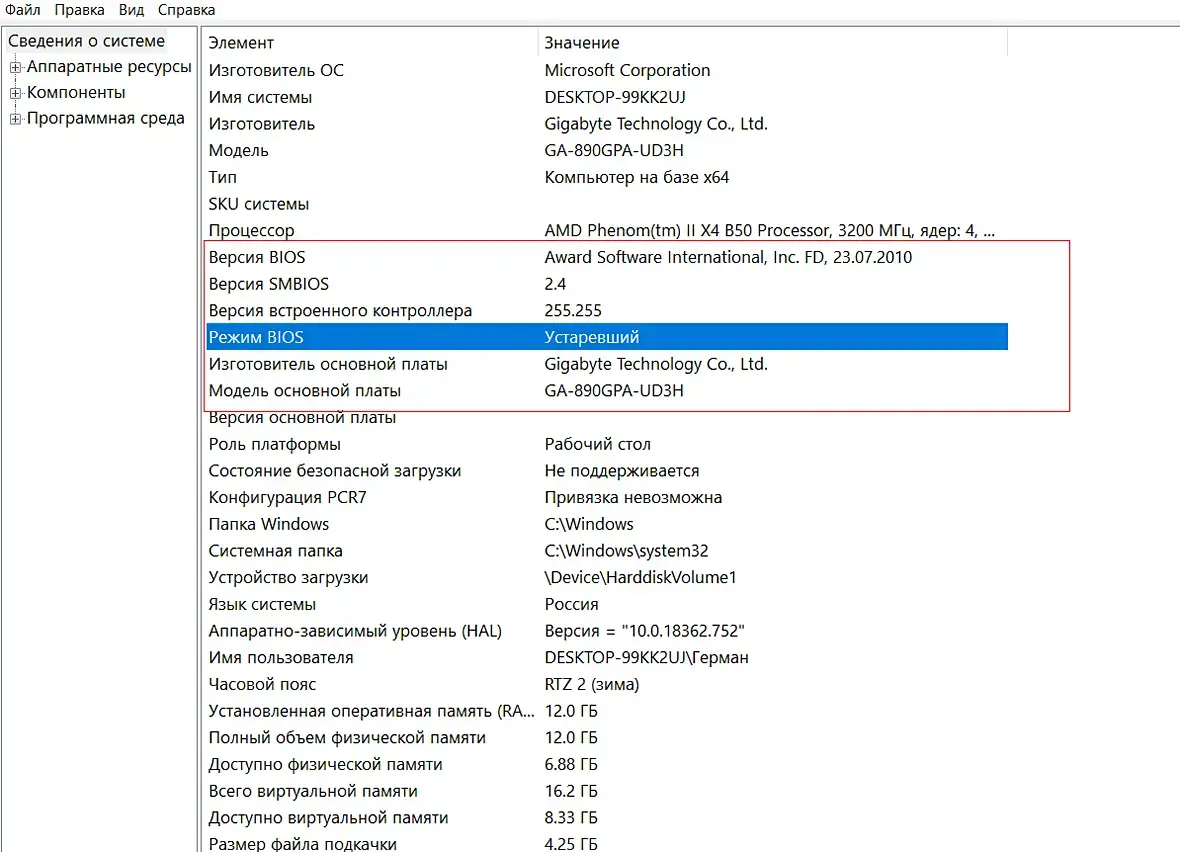Screen dimensions: 1180x852
Task: Click Привязка невозможна value
Action: pos(633,498)
